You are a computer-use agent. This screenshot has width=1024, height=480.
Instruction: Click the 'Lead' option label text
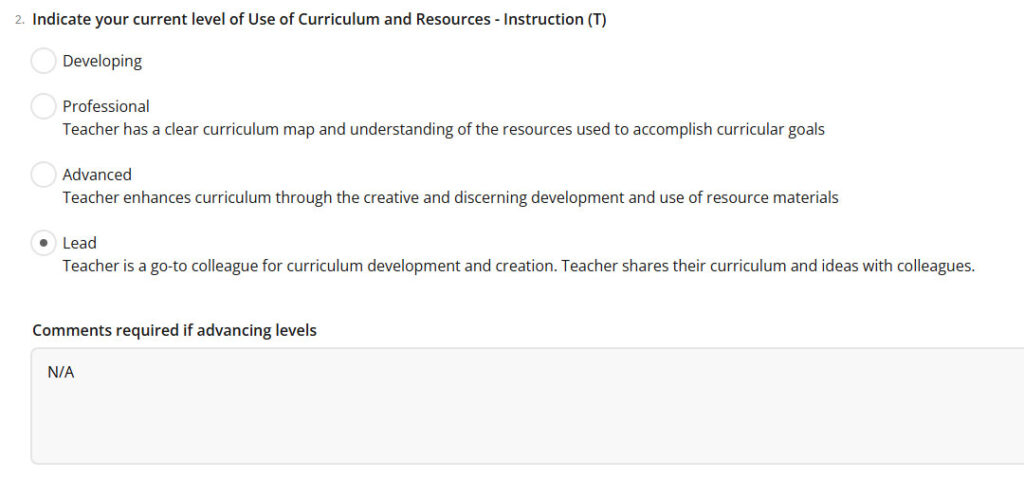click(x=79, y=243)
